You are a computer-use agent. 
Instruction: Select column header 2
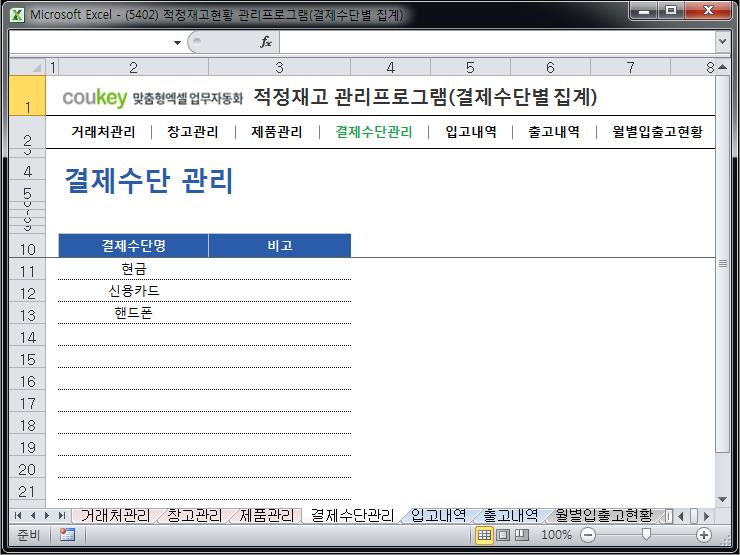[133, 67]
